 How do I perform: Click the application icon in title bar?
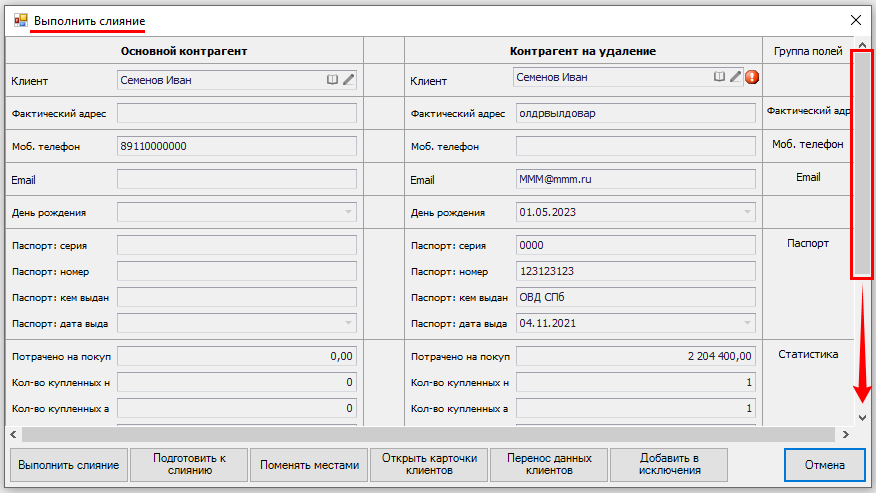click(20, 19)
